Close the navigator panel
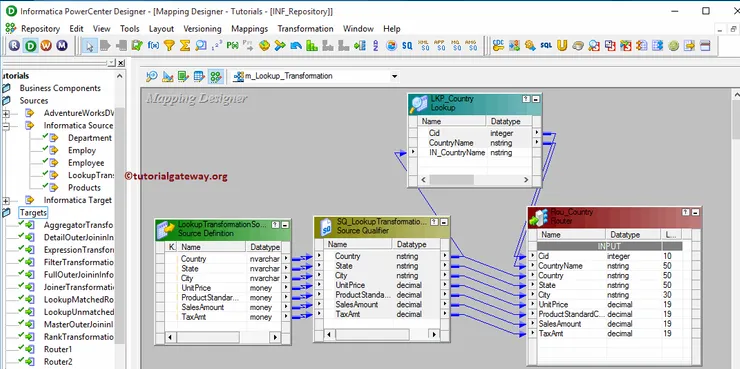740x369 pixels. click(x=121, y=63)
